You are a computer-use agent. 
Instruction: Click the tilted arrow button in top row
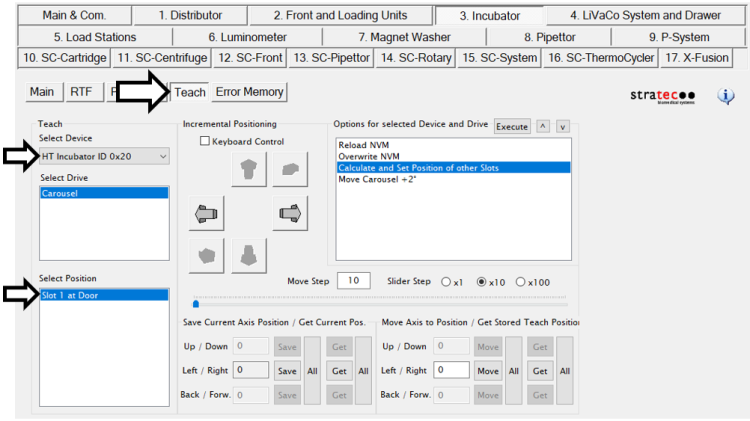pyautogui.click(x=289, y=170)
